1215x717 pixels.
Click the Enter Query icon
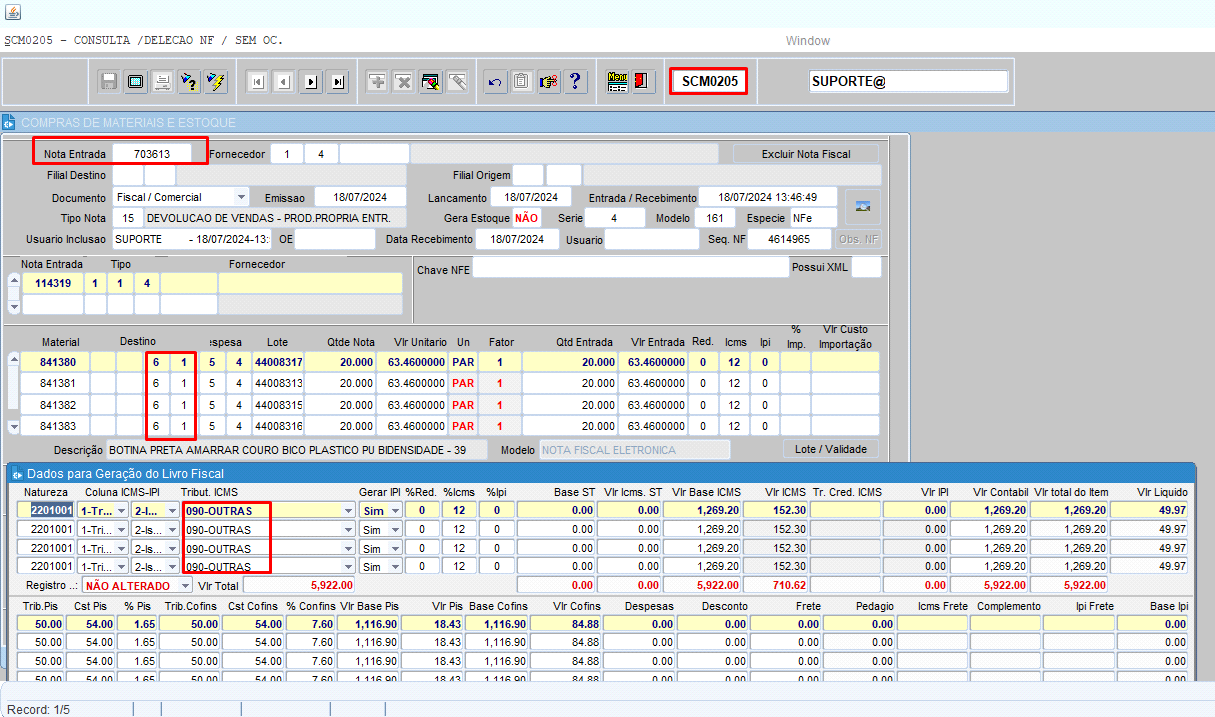pos(188,82)
